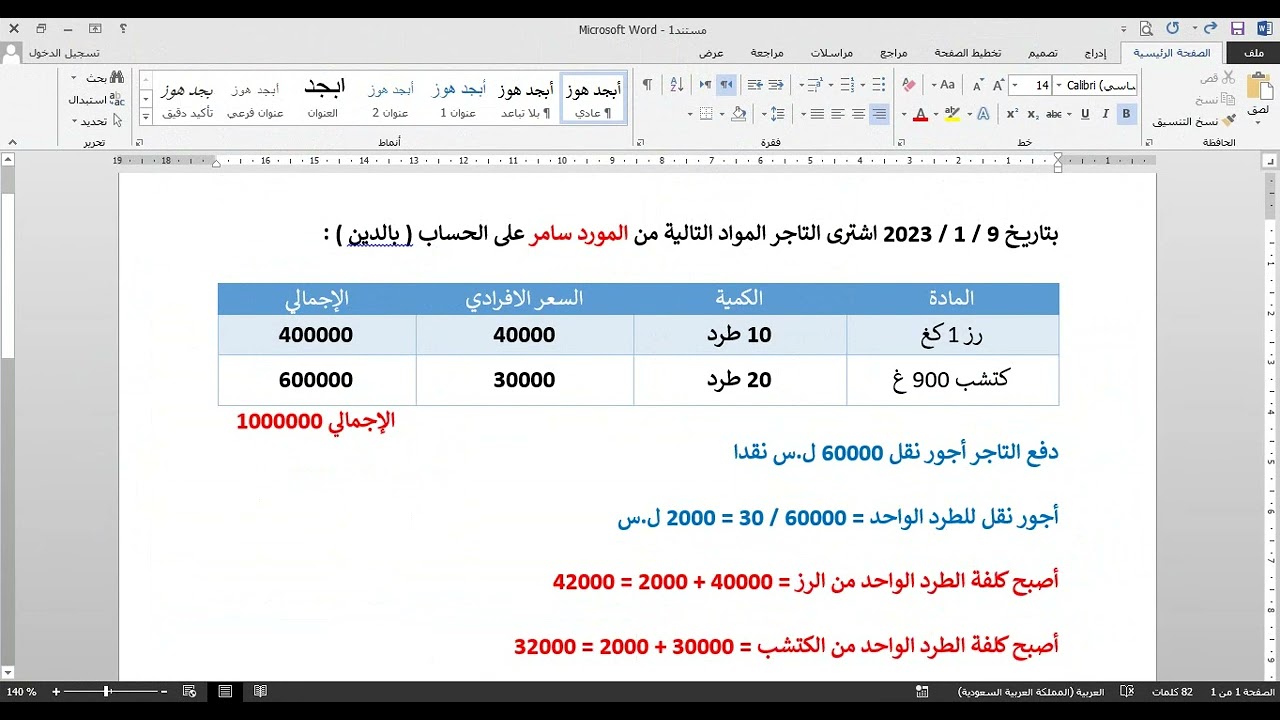This screenshot has height=720, width=1280.
Task: Open font color dropdown arrow
Action: (903, 114)
